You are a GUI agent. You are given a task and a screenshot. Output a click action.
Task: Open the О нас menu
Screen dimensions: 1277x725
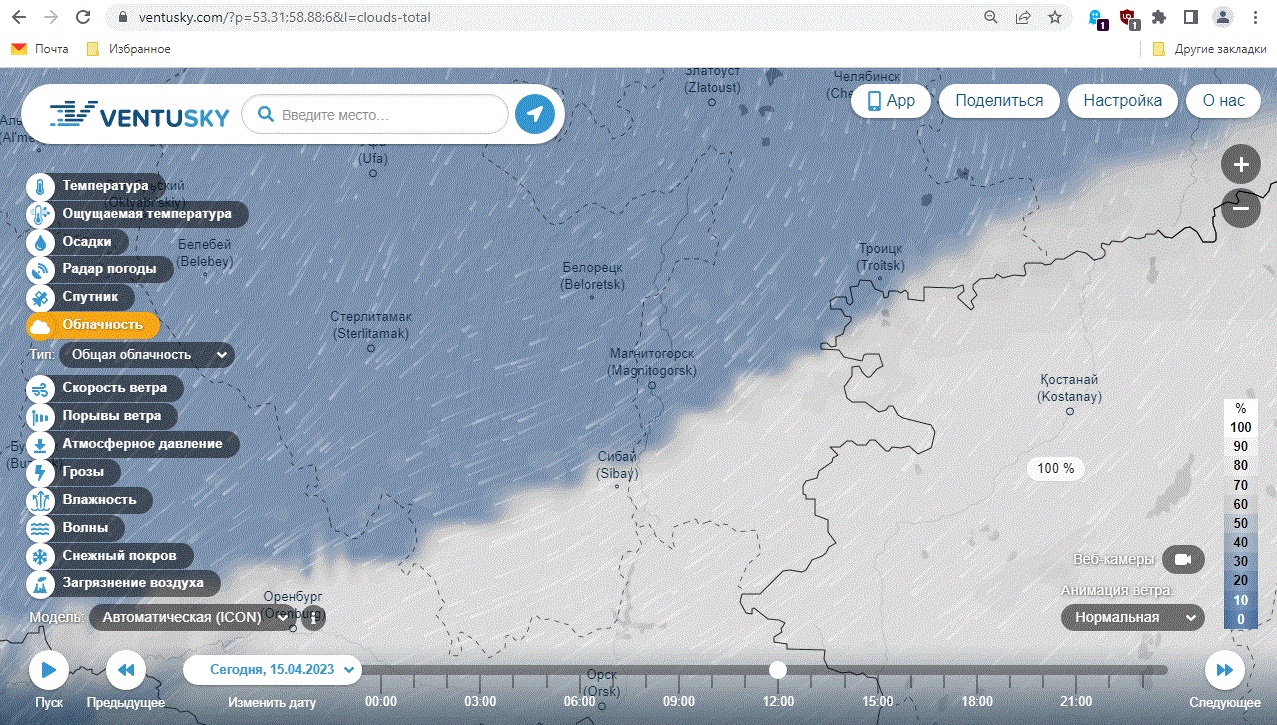pos(1223,101)
